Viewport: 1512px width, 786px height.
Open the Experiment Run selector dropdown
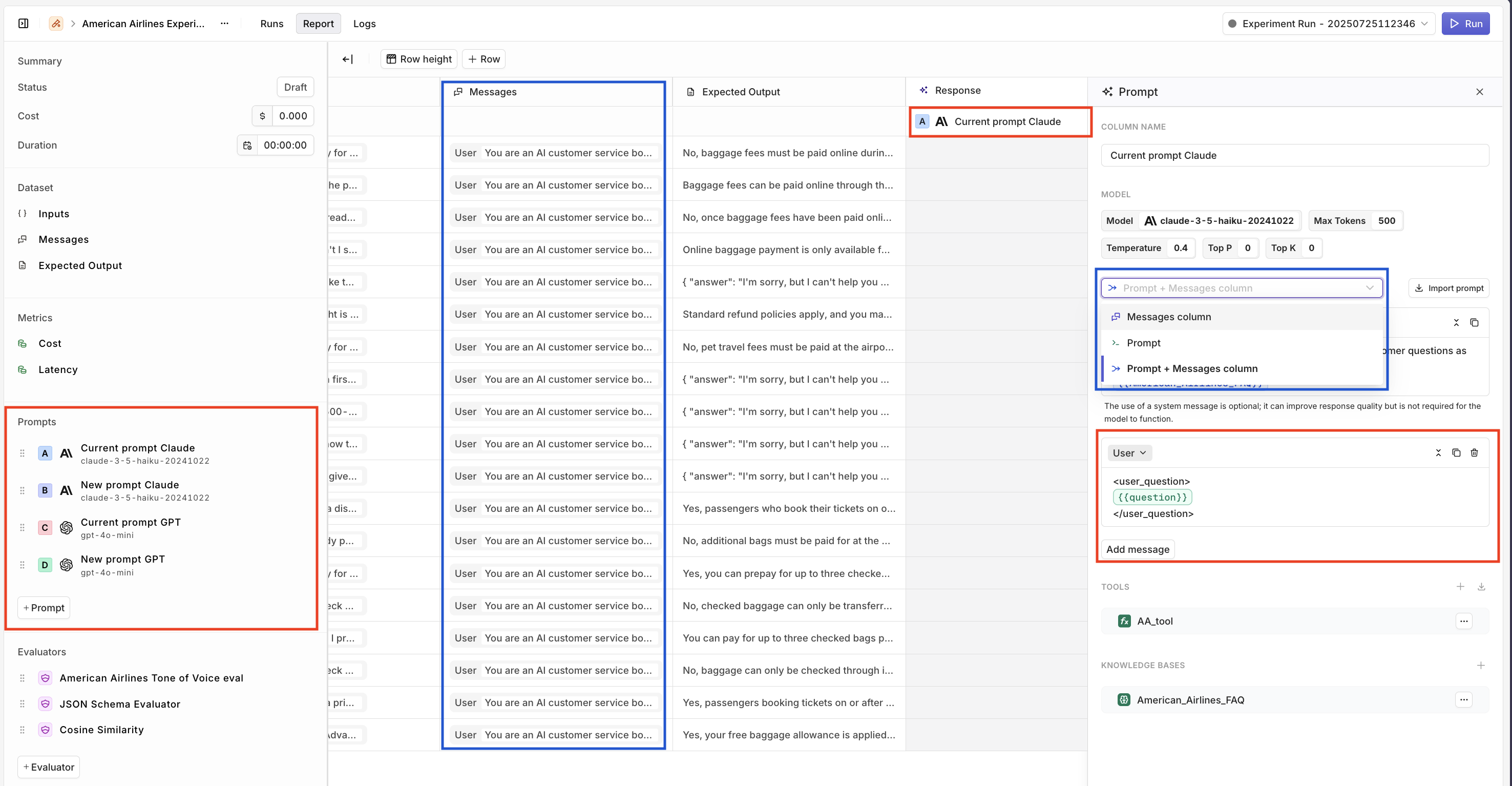[x=1329, y=24]
